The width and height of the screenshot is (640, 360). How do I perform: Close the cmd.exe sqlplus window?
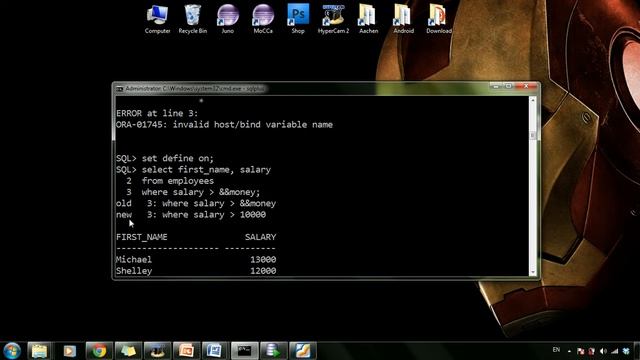(526, 86)
